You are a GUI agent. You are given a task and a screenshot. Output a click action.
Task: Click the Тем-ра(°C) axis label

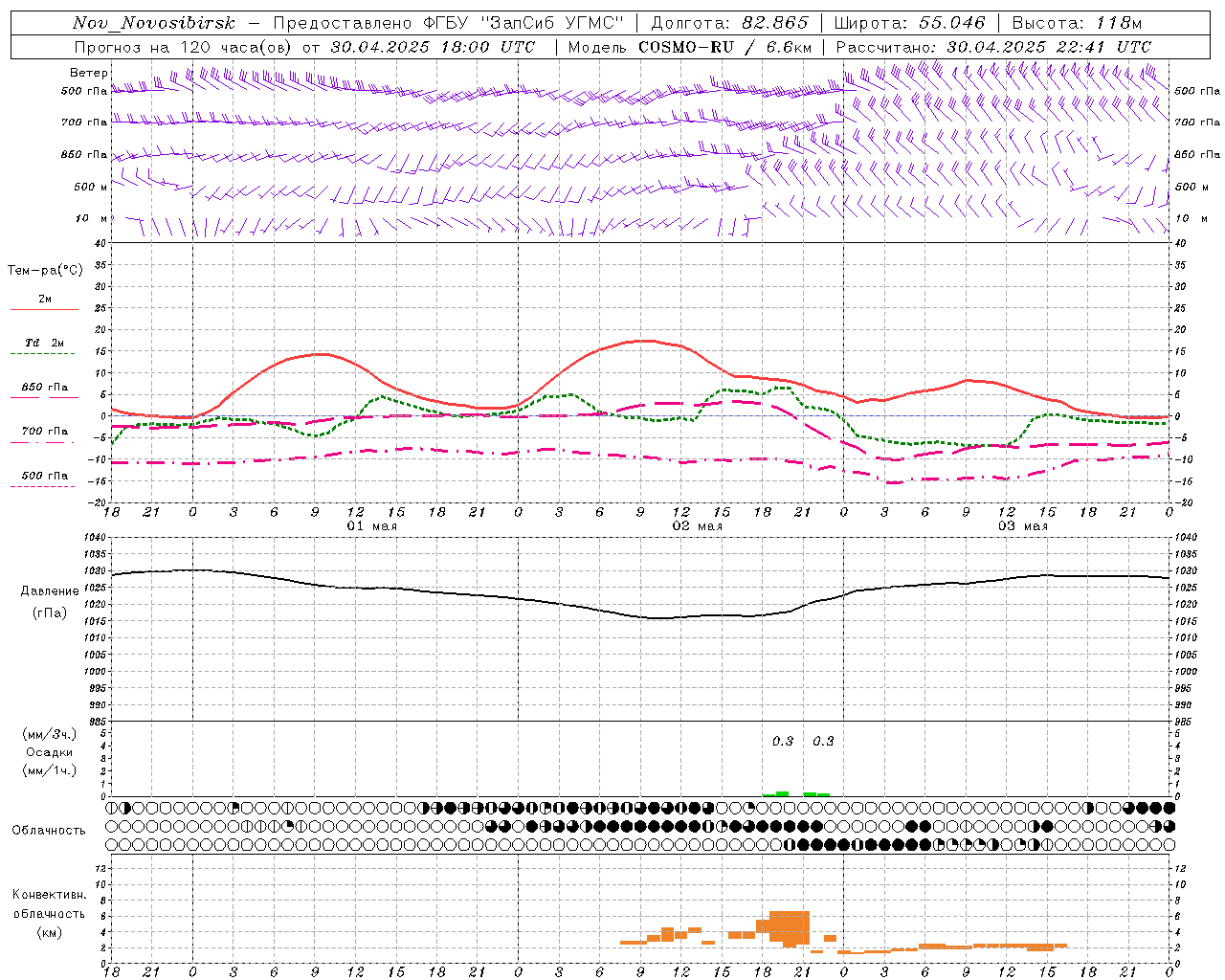click(45, 271)
